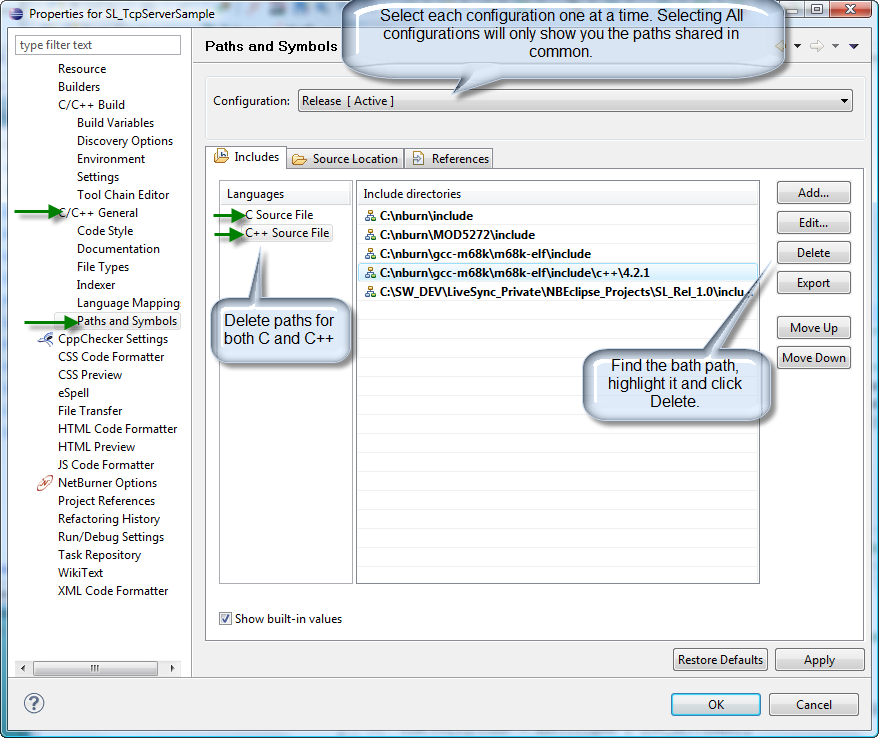Click the help question mark icon
Screen dimensions: 879x738
coord(34,703)
